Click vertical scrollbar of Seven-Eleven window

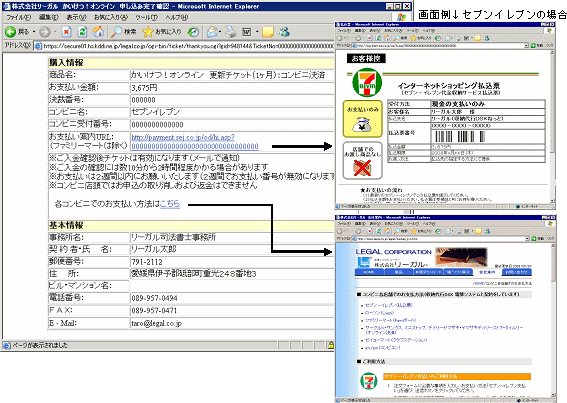click(x=552, y=127)
